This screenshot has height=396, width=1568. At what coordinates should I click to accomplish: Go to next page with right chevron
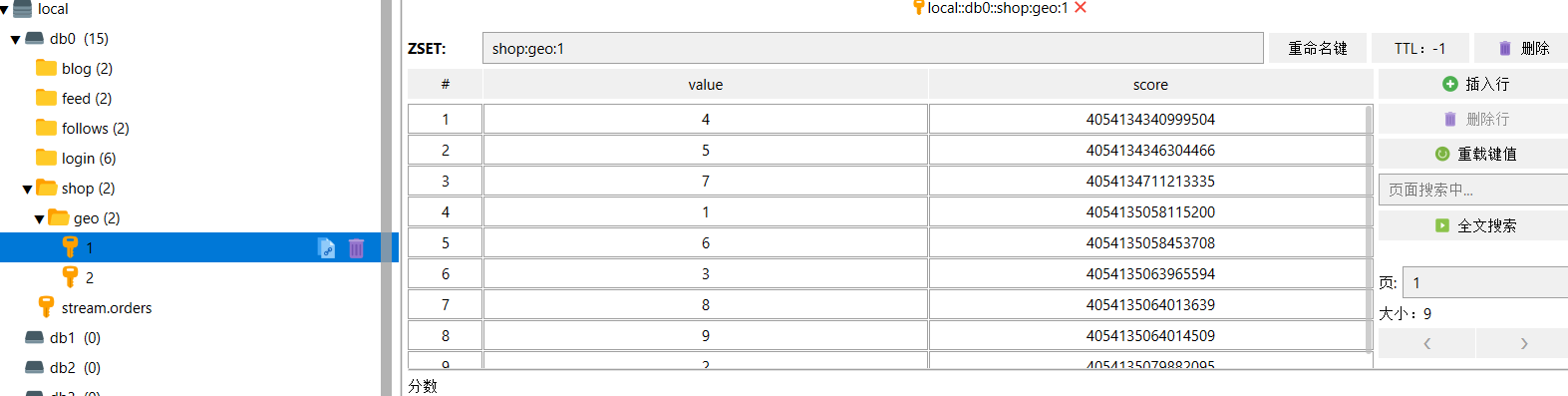tap(1523, 343)
